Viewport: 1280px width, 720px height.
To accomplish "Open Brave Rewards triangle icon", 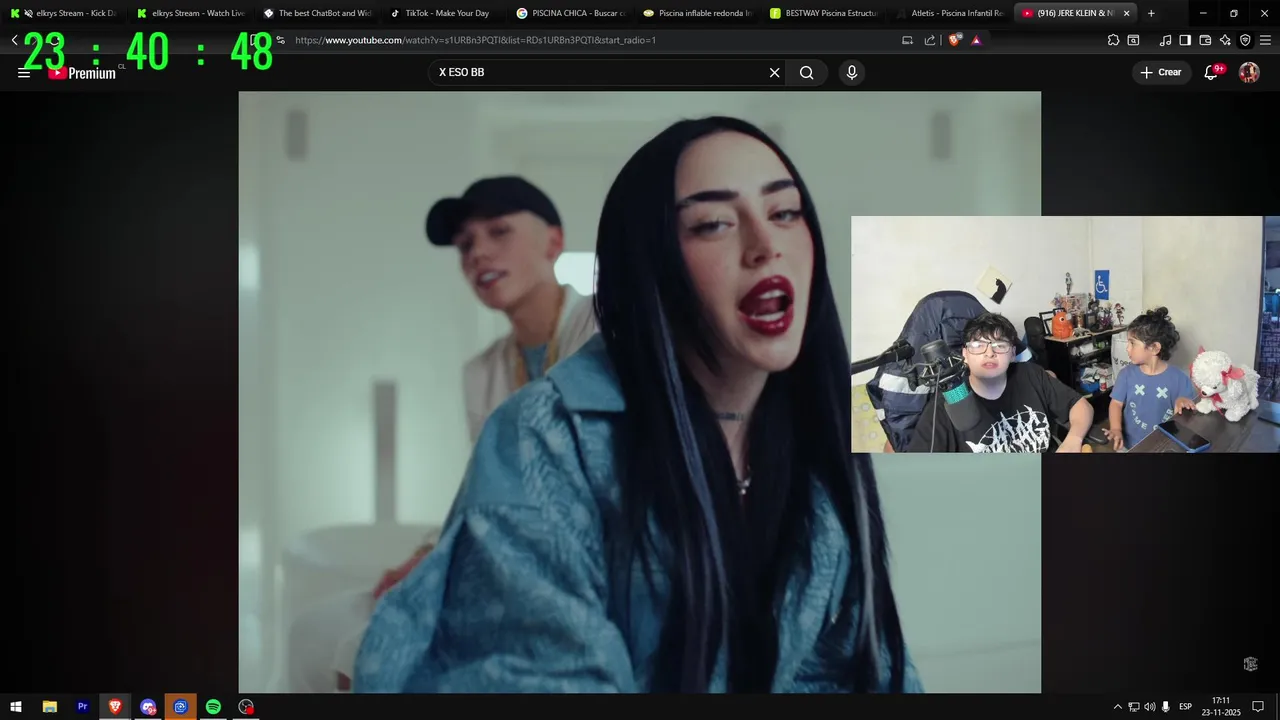I will tap(976, 40).
